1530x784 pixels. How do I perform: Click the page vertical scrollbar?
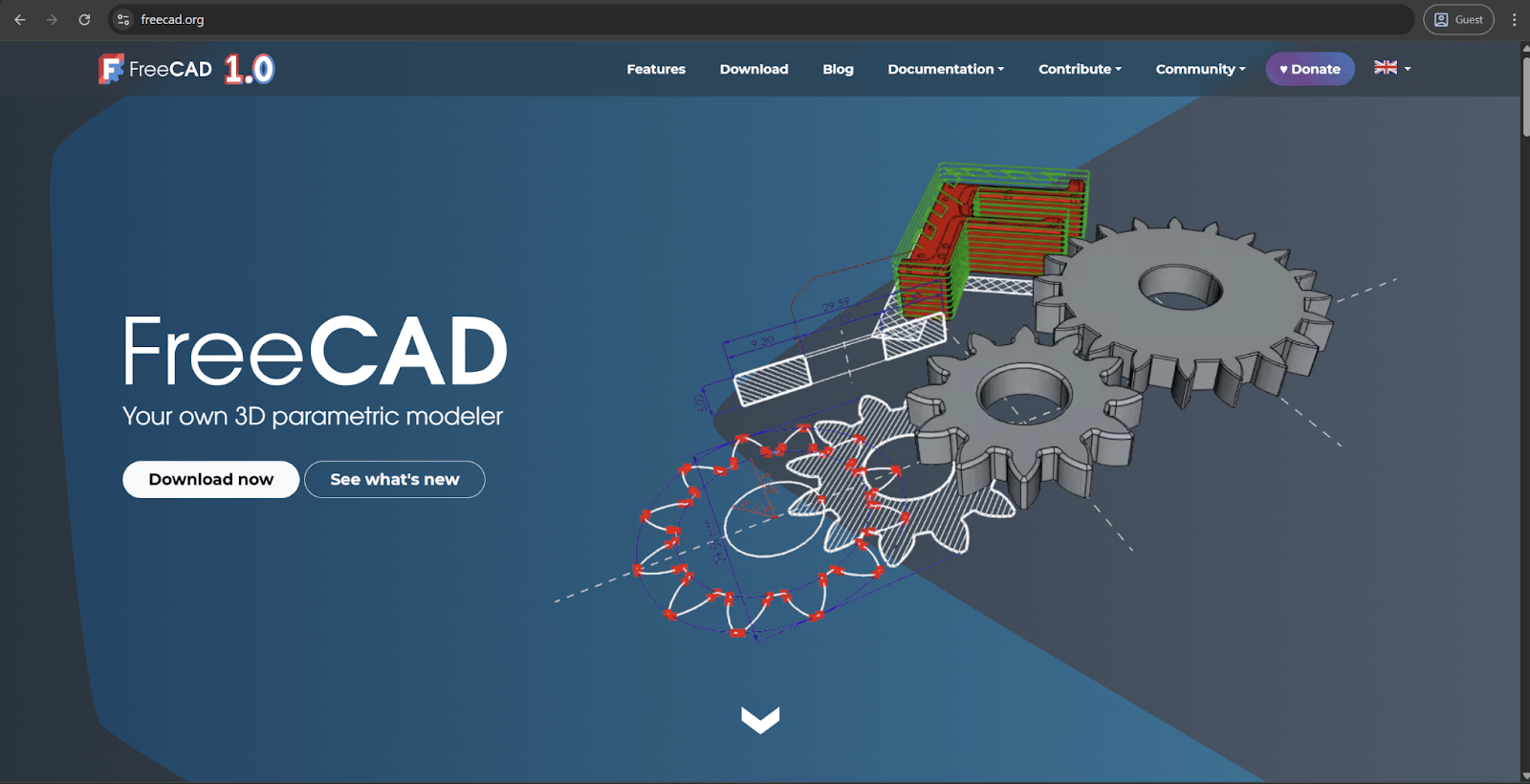[1524, 96]
